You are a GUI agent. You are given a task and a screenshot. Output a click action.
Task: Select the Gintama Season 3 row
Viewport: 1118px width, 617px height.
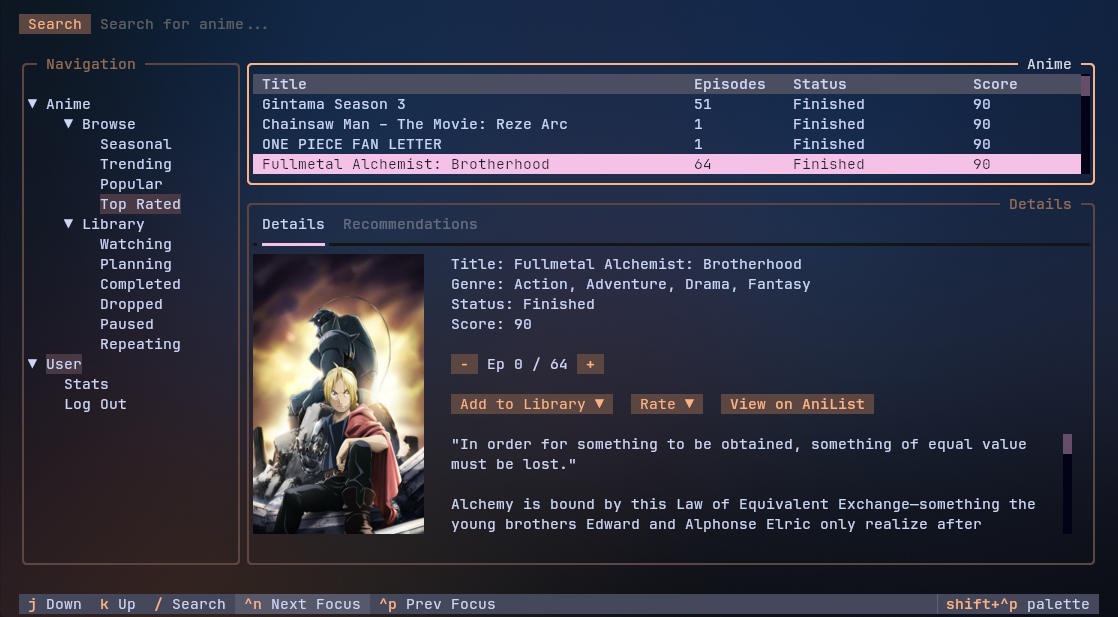click(x=667, y=104)
